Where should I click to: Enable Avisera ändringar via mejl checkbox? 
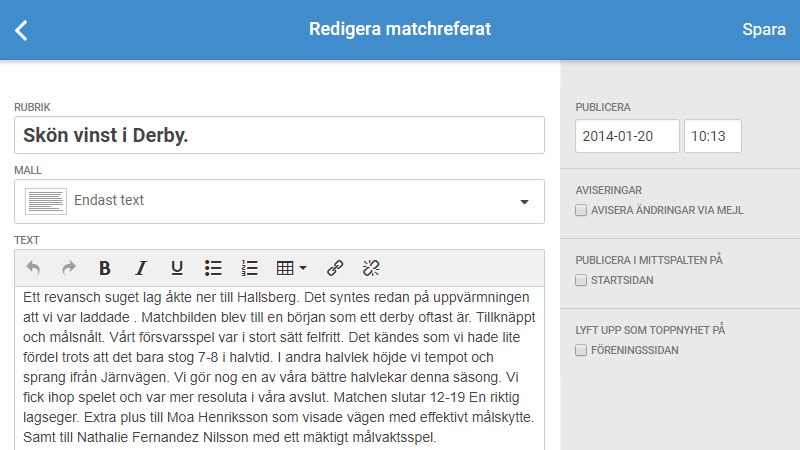[x=581, y=211]
